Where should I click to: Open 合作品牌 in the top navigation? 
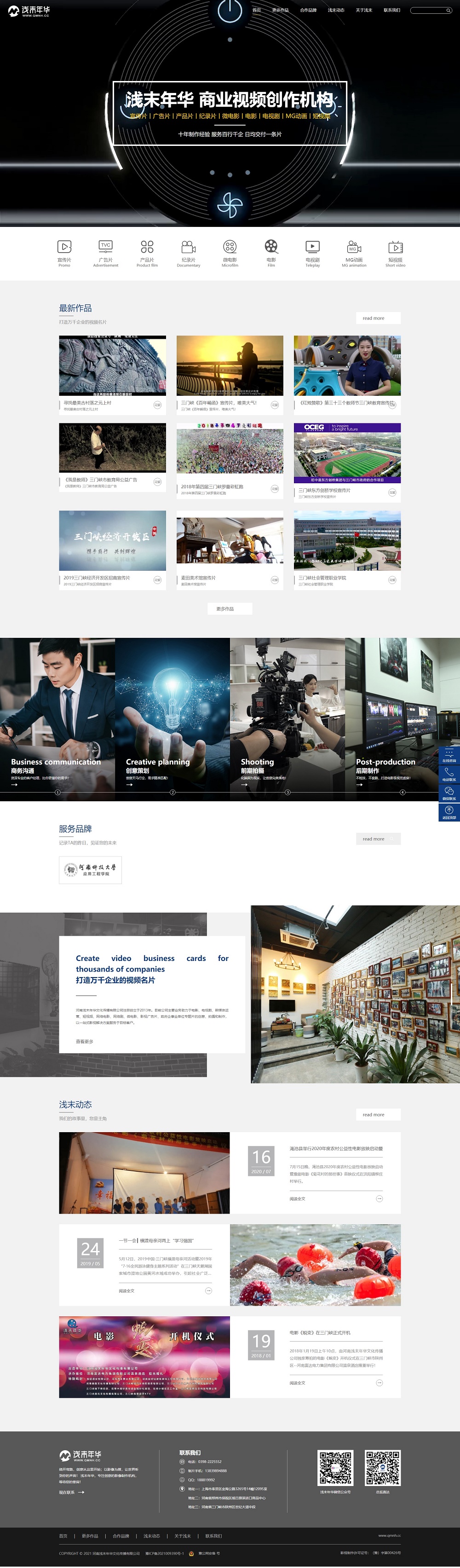pos(308,10)
